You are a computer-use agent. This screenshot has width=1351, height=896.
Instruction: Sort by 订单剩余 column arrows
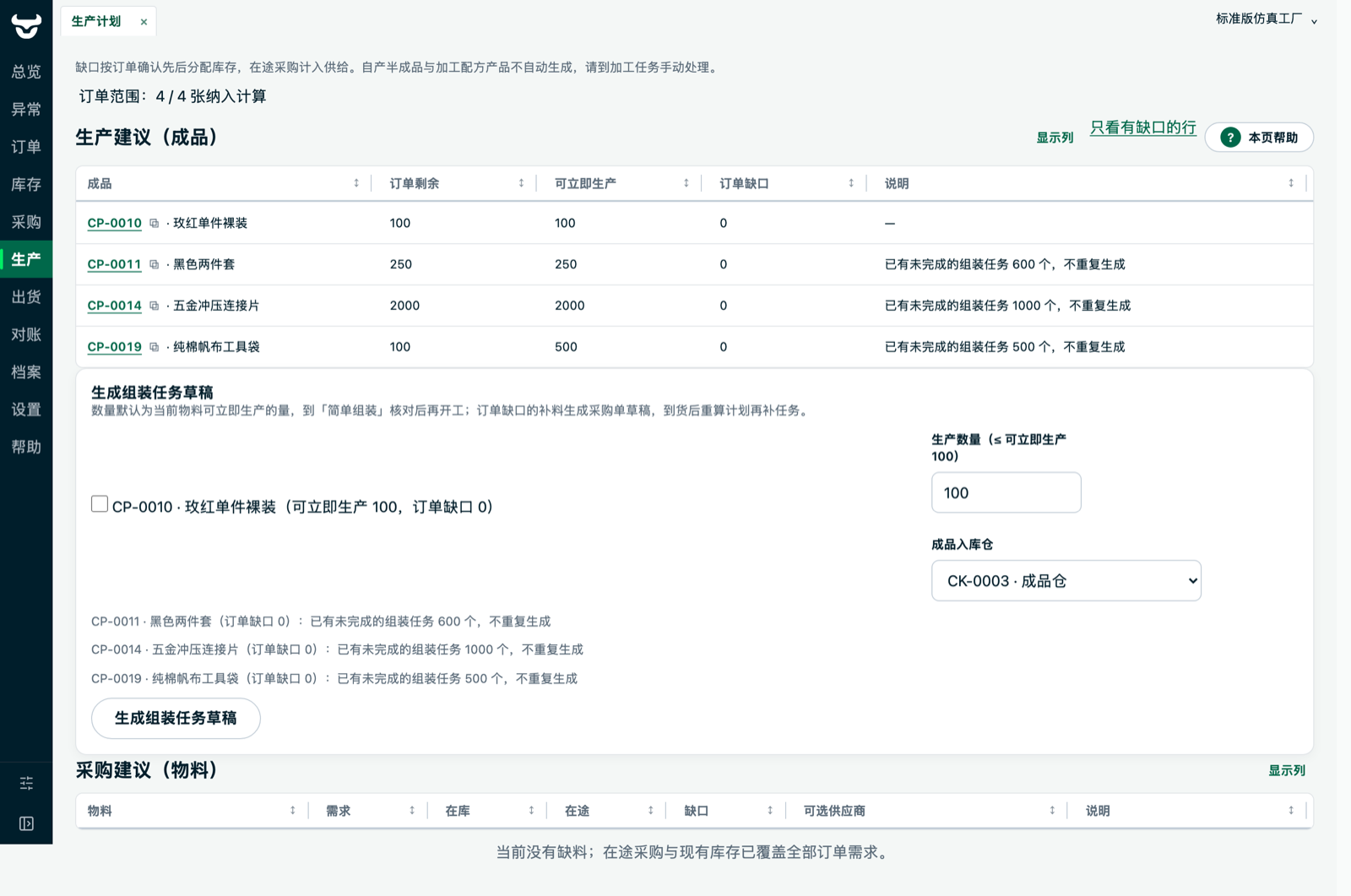pos(521,183)
